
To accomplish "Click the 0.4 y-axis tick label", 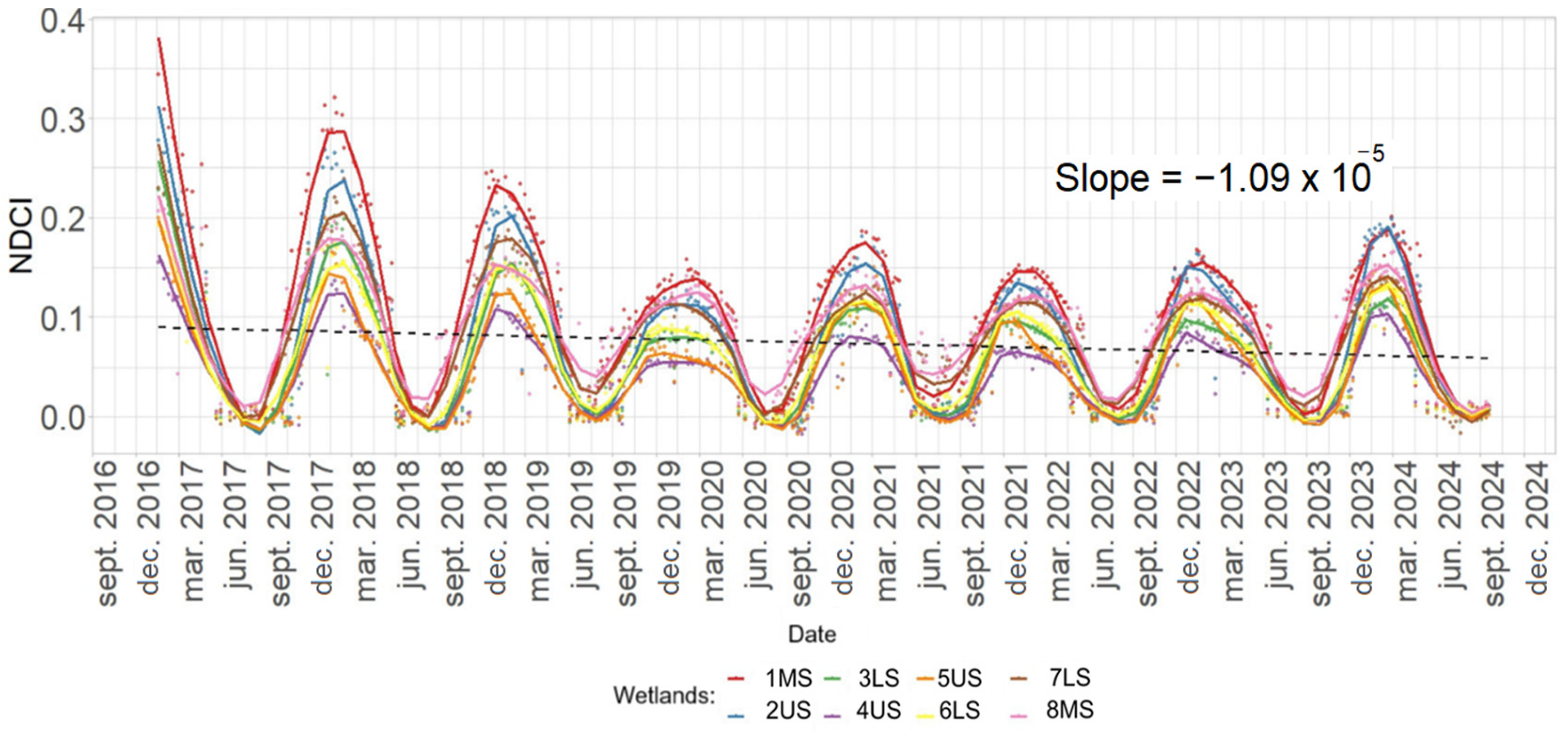I will (63, 20).
